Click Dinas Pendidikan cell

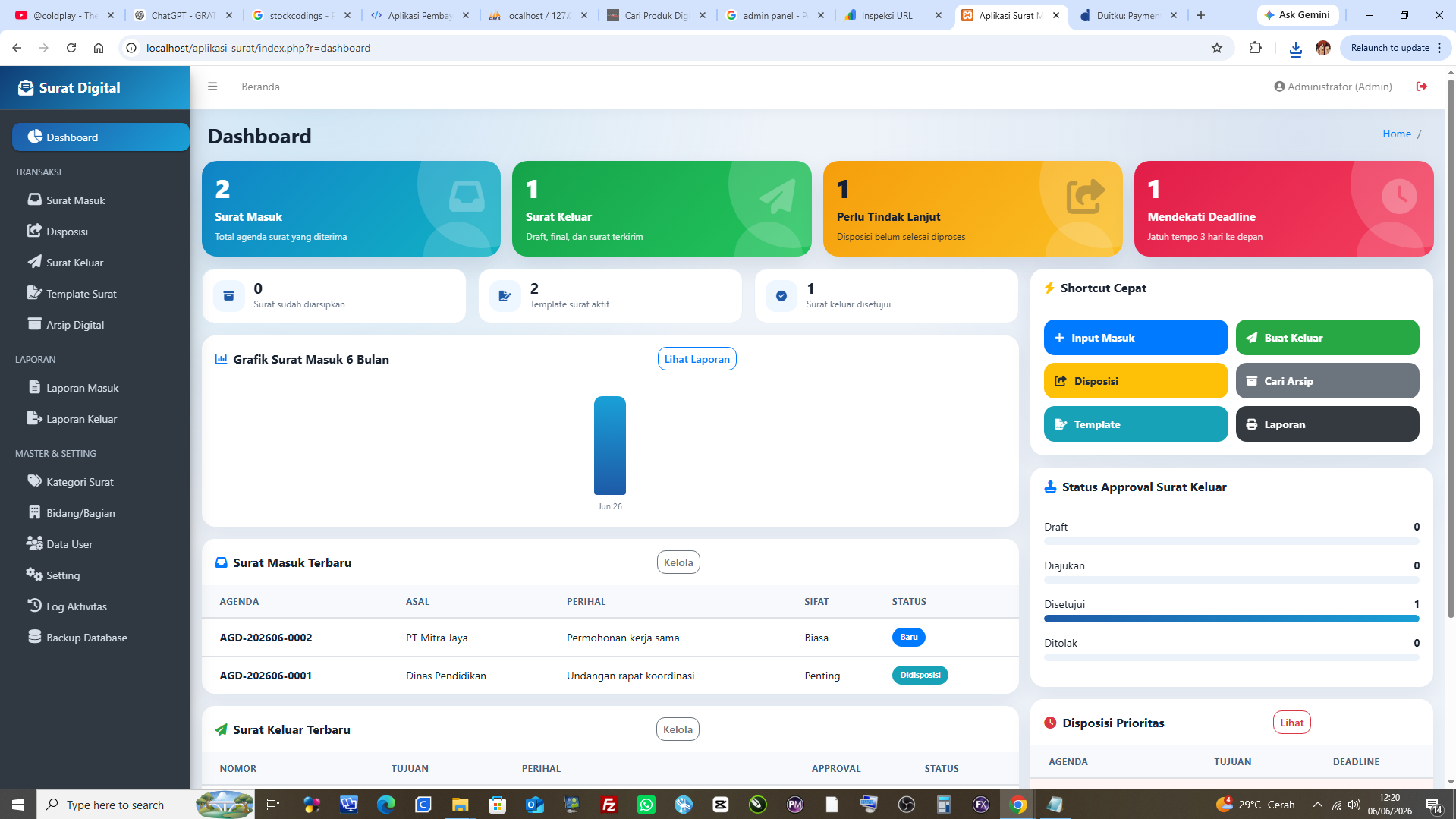pos(445,676)
